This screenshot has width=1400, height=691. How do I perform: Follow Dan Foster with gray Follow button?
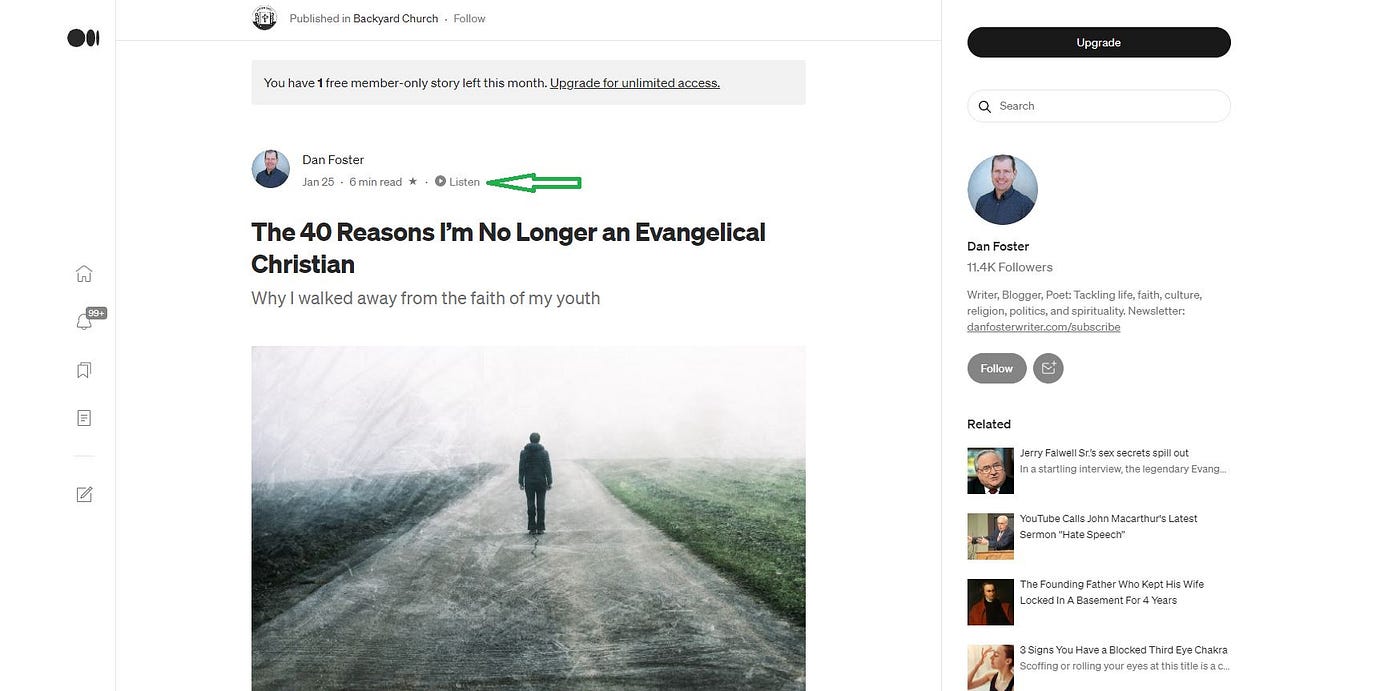pyautogui.click(x=997, y=368)
